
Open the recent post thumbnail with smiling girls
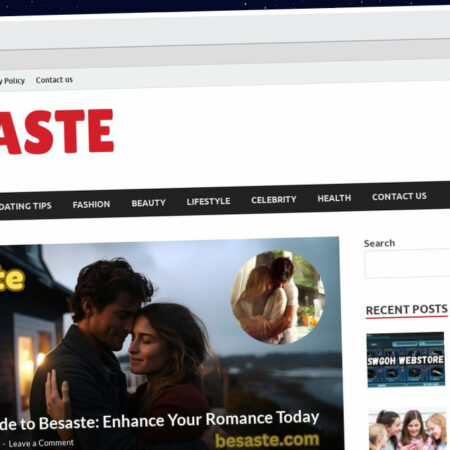pos(408,429)
